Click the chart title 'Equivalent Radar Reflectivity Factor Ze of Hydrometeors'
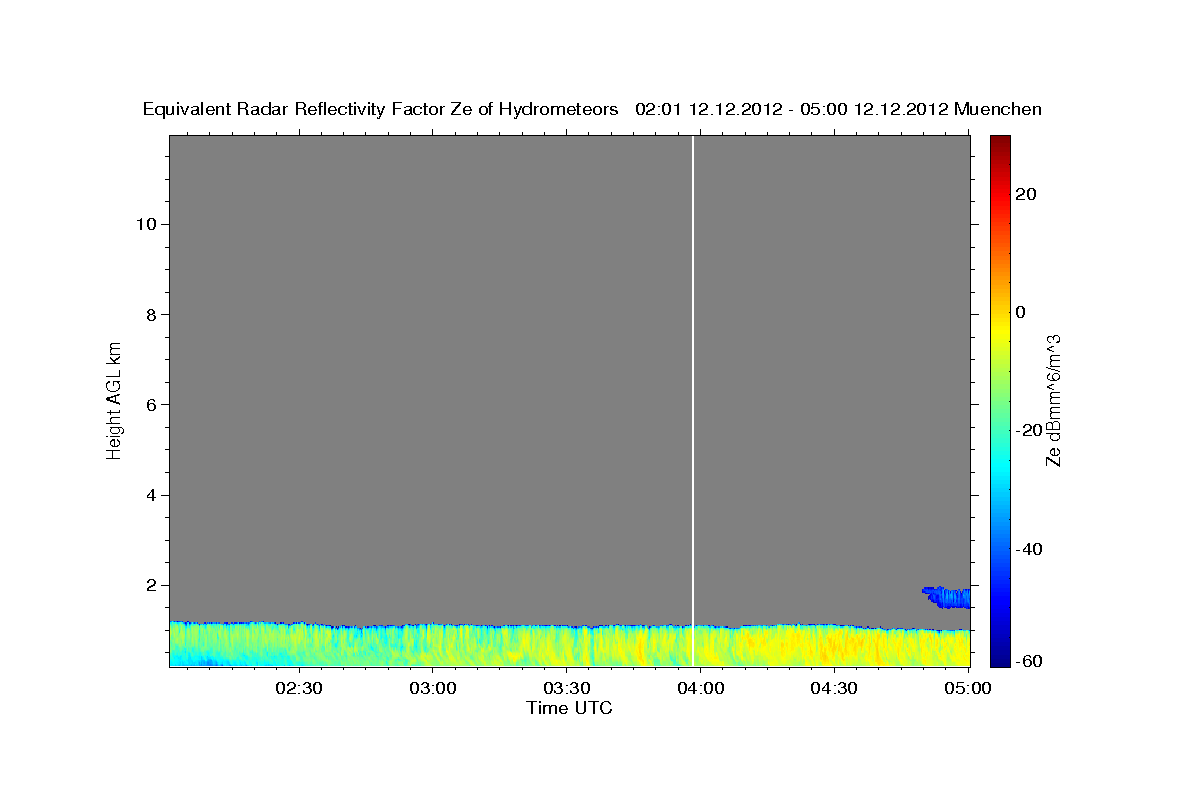Screen dimensions: 1200x800 point(380,109)
